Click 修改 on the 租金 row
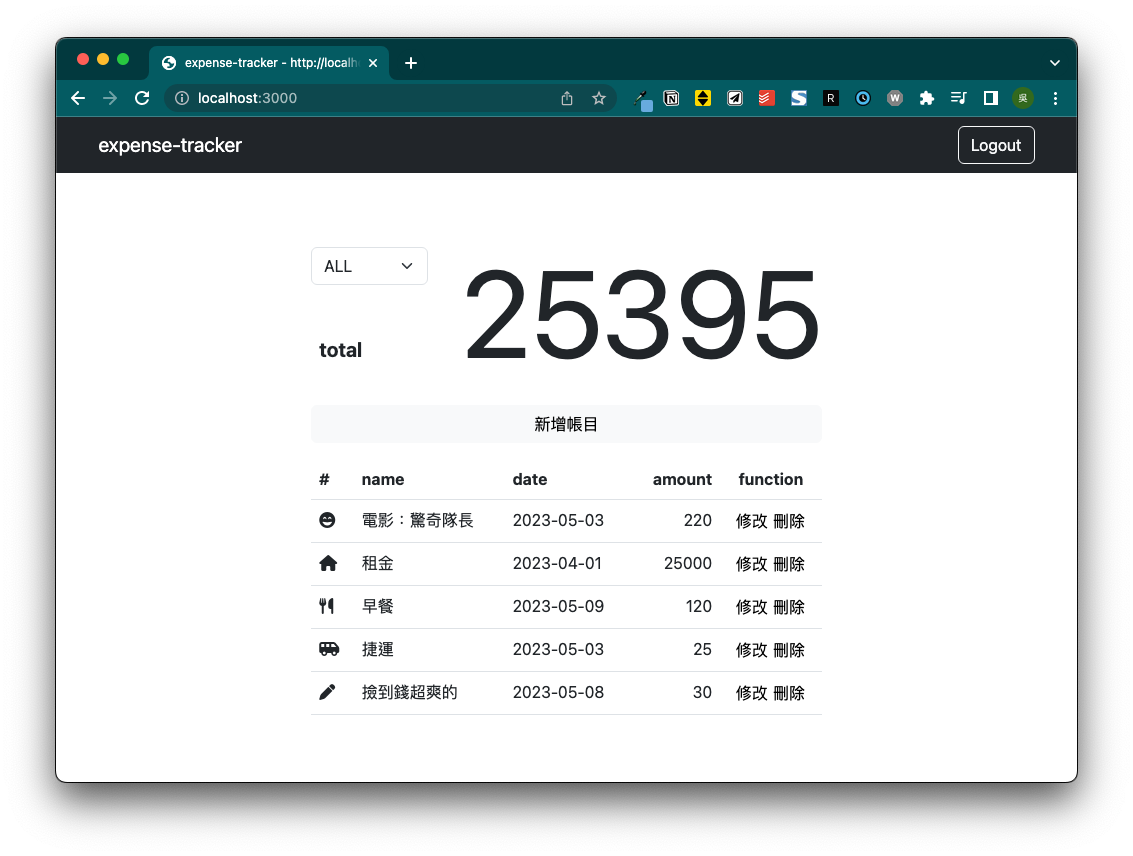Screen dimensions: 1133x856 (752, 563)
